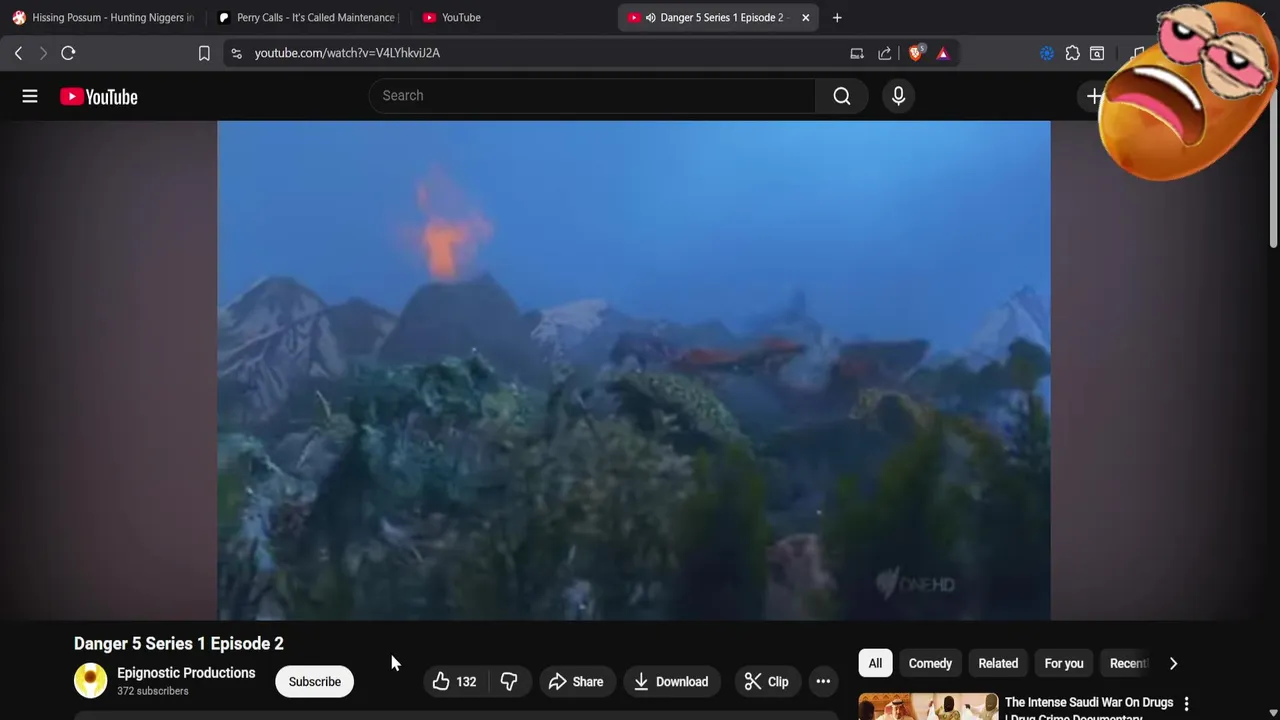The height and width of the screenshot is (720, 1280).
Task: Select the Comedy filter chip
Action: point(930,663)
